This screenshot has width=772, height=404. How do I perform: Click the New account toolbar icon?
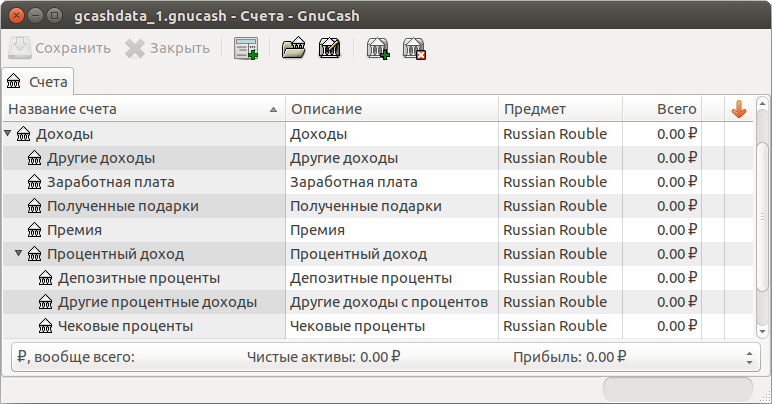coord(378,48)
